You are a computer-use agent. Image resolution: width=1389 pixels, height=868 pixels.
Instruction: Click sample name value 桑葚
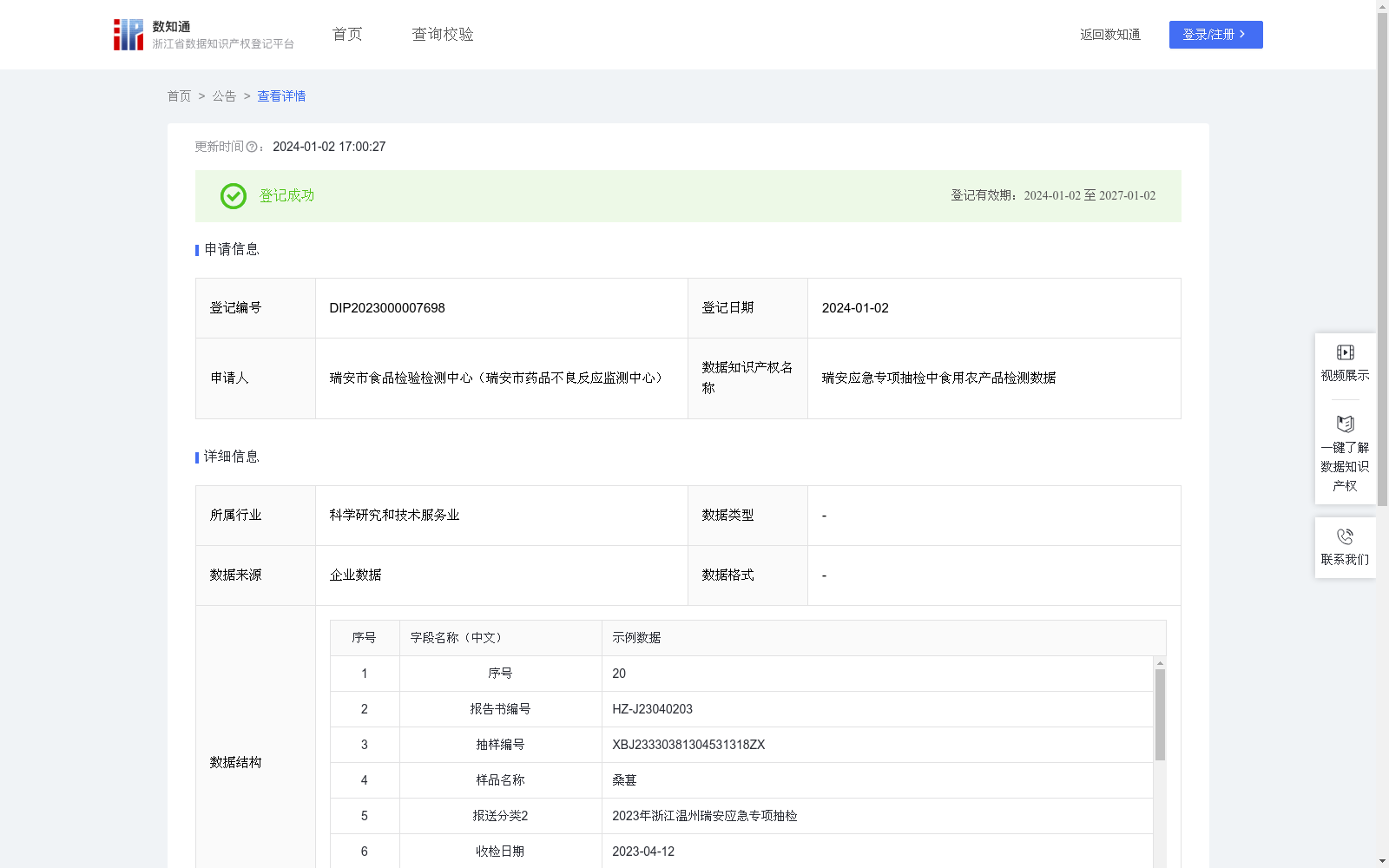pos(624,780)
